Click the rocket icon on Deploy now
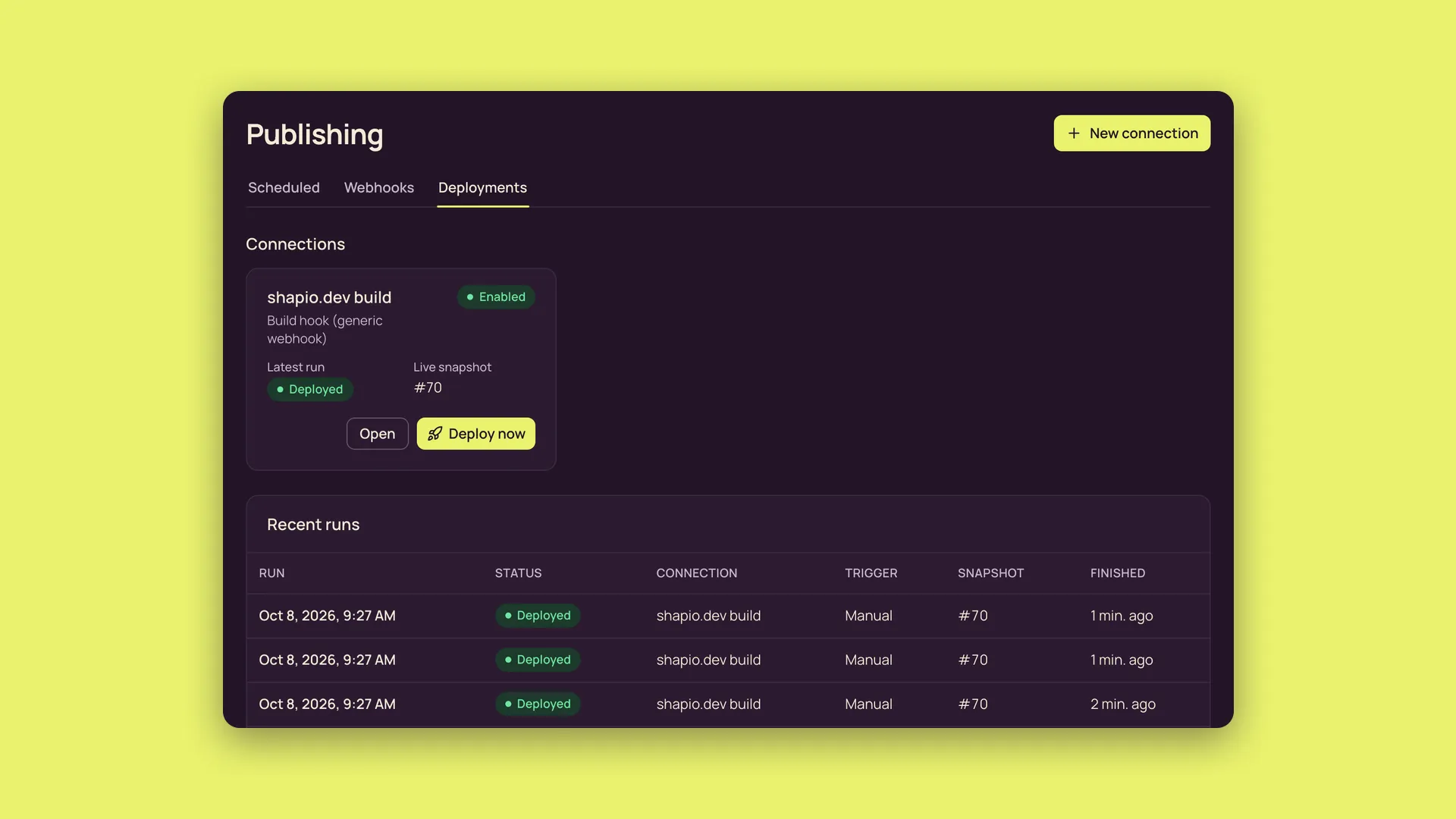Viewport: 1456px width, 819px height. click(435, 434)
